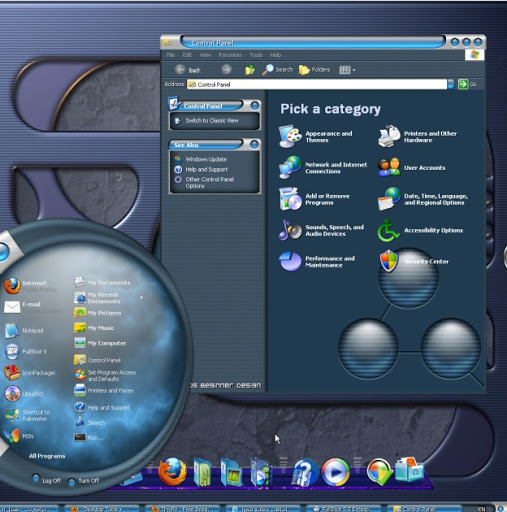
Task: Open Network and Internet Connections category
Action: (323, 168)
